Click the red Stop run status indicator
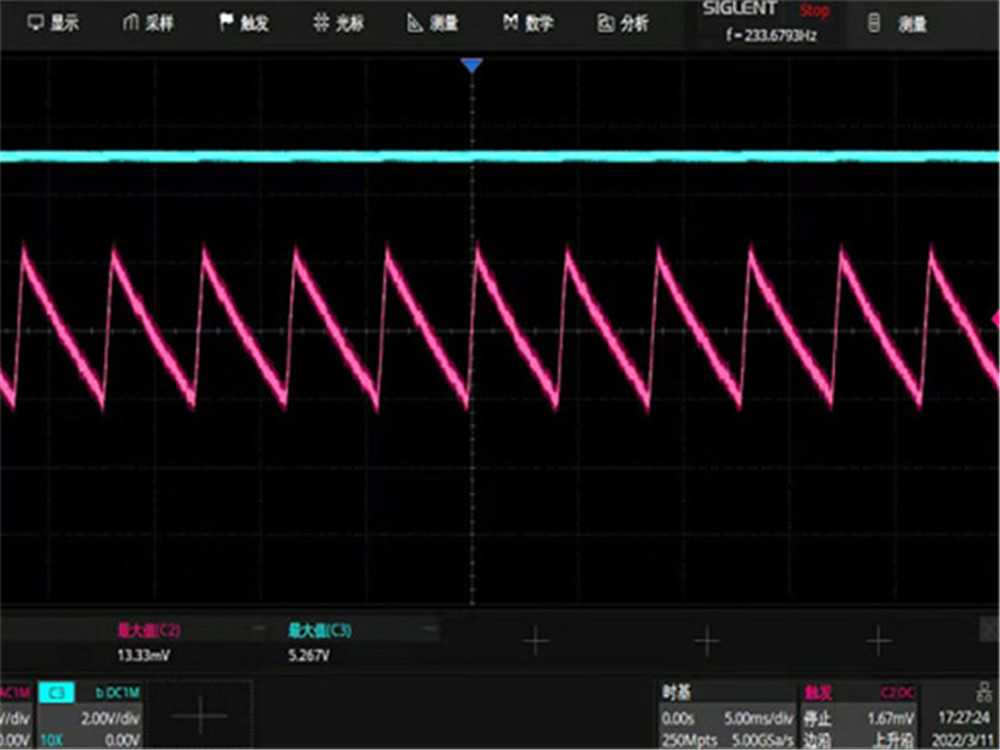 coord(814,11)
